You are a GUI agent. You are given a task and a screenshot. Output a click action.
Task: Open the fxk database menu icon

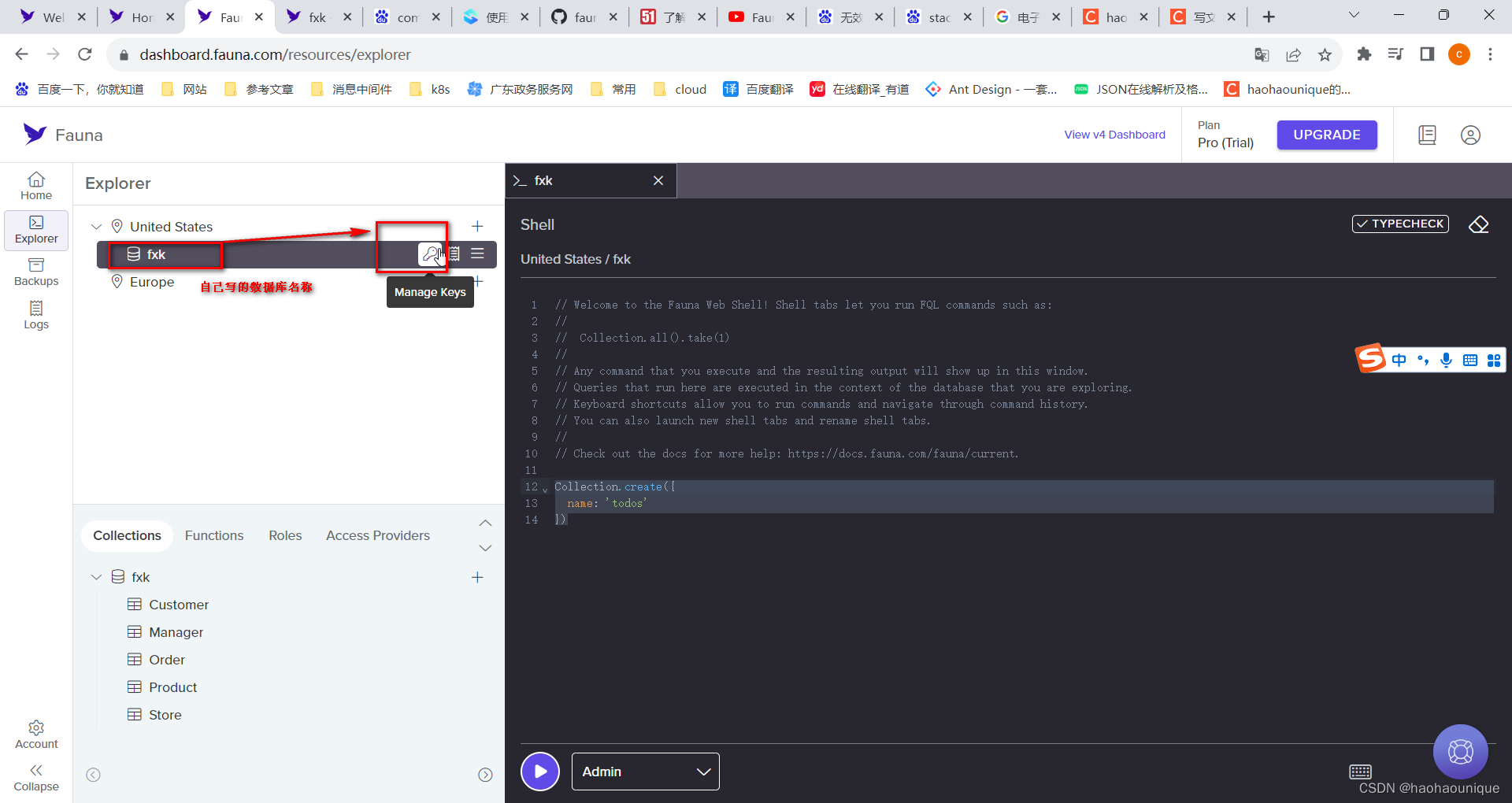click(477, 253)
